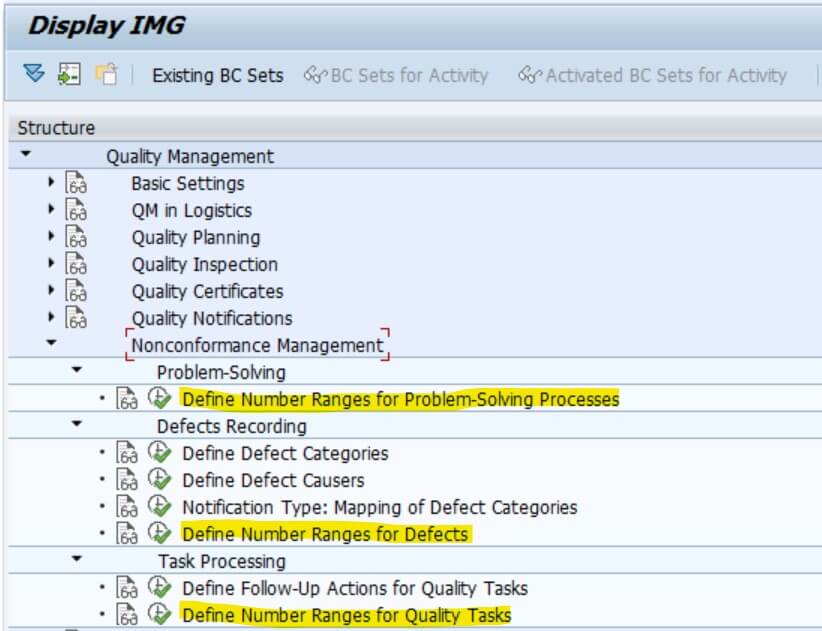Click the Expand All blue arrows icon

click(34, 73)
